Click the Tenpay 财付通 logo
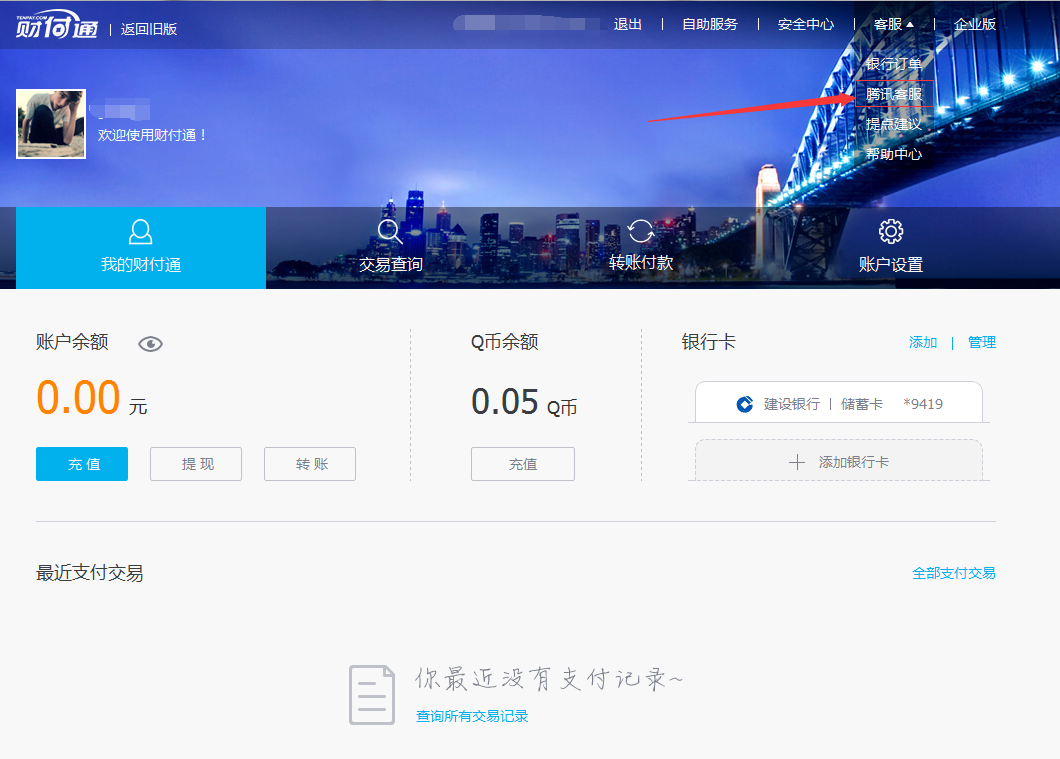This screenshot has width=1060, height=759. click(57, 25)
